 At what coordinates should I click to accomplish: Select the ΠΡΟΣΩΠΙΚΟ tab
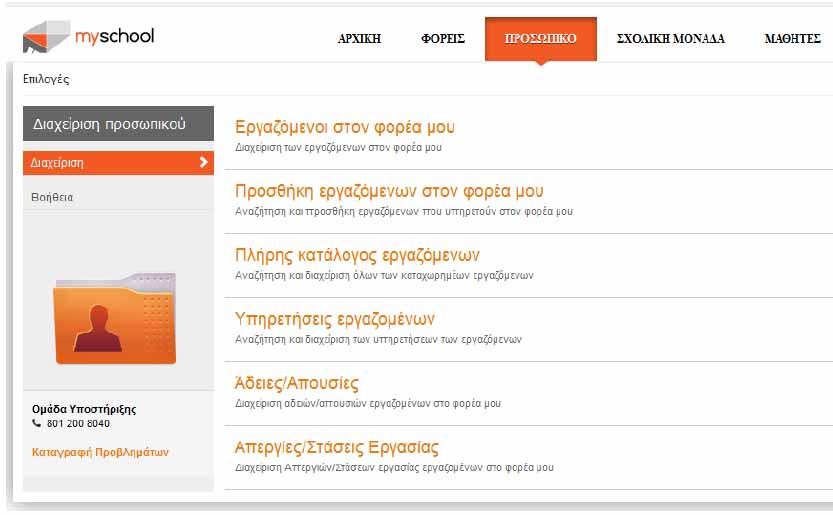540,40
